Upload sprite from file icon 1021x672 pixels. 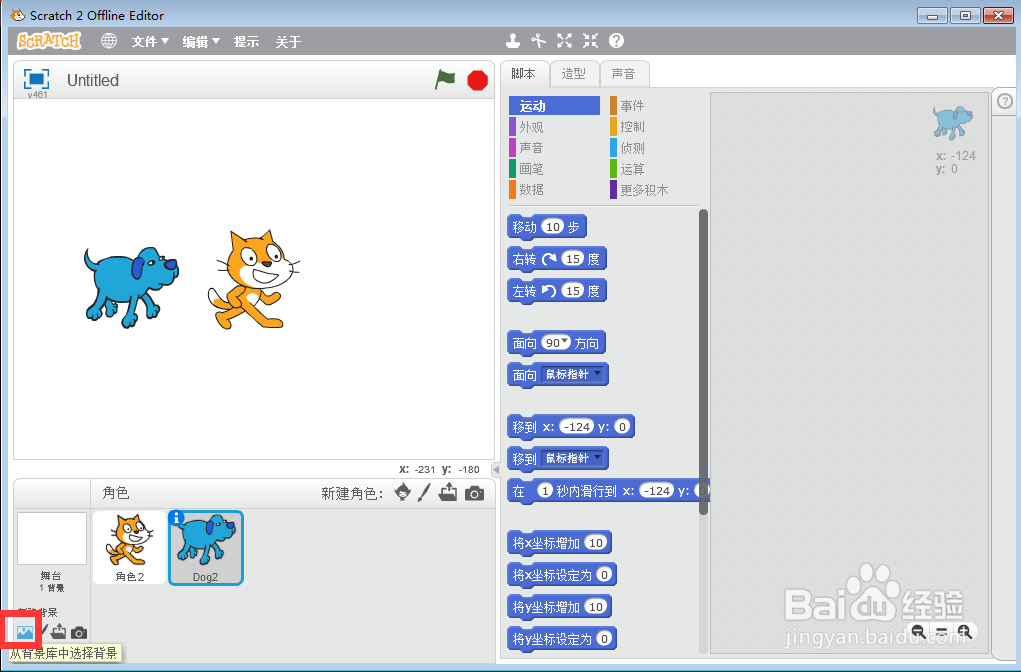(x=448, y=493)
